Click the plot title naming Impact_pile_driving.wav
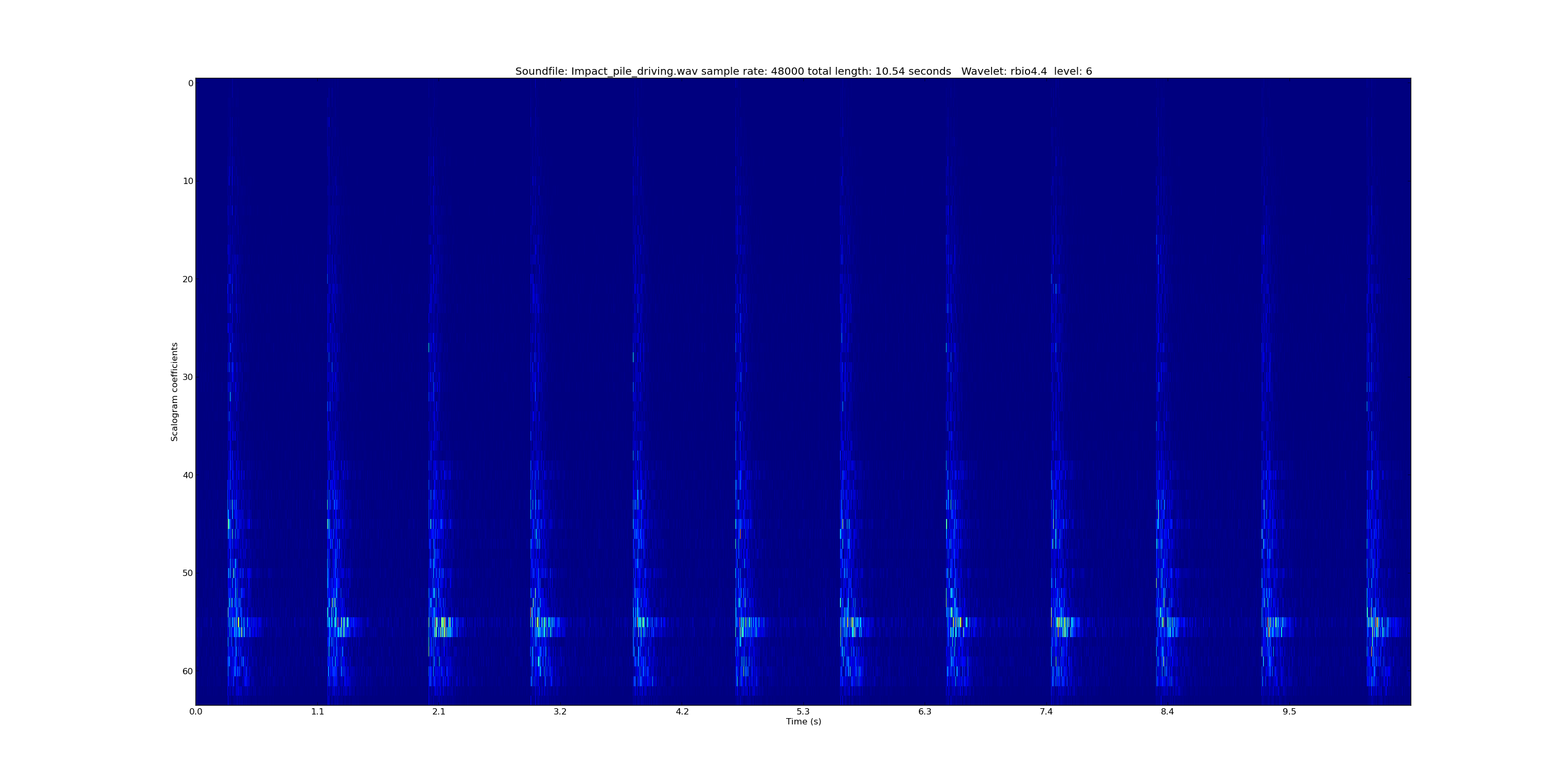The image size is (1568, 784). [803, 71]
